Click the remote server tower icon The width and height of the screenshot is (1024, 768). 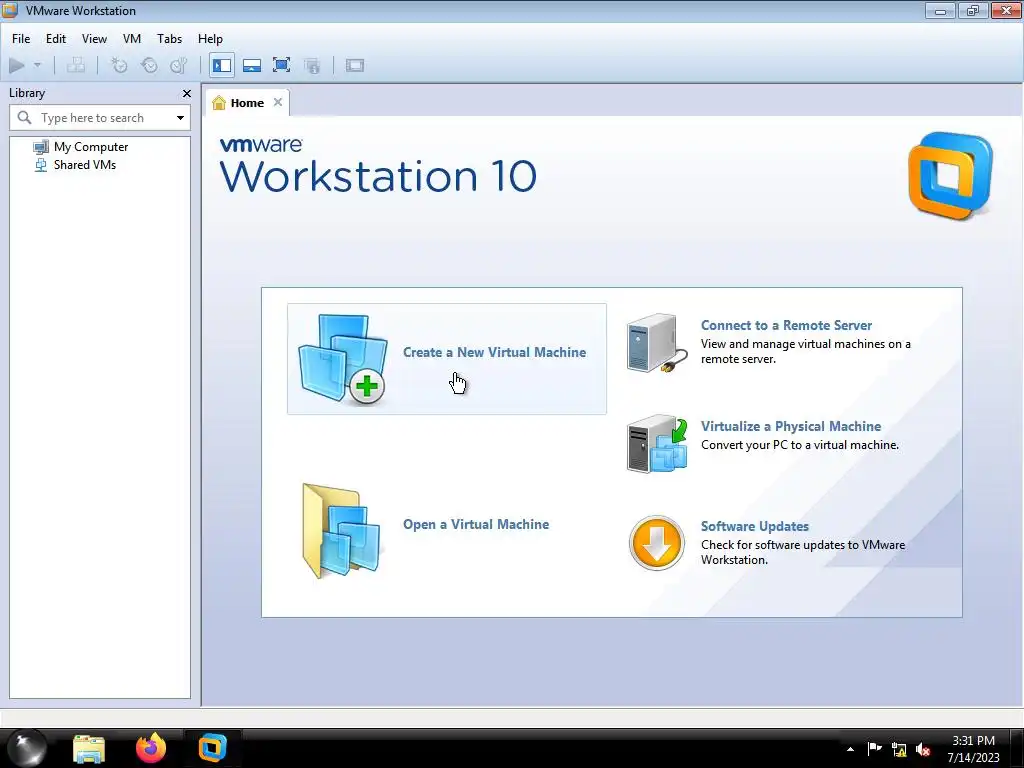point(657,344)
